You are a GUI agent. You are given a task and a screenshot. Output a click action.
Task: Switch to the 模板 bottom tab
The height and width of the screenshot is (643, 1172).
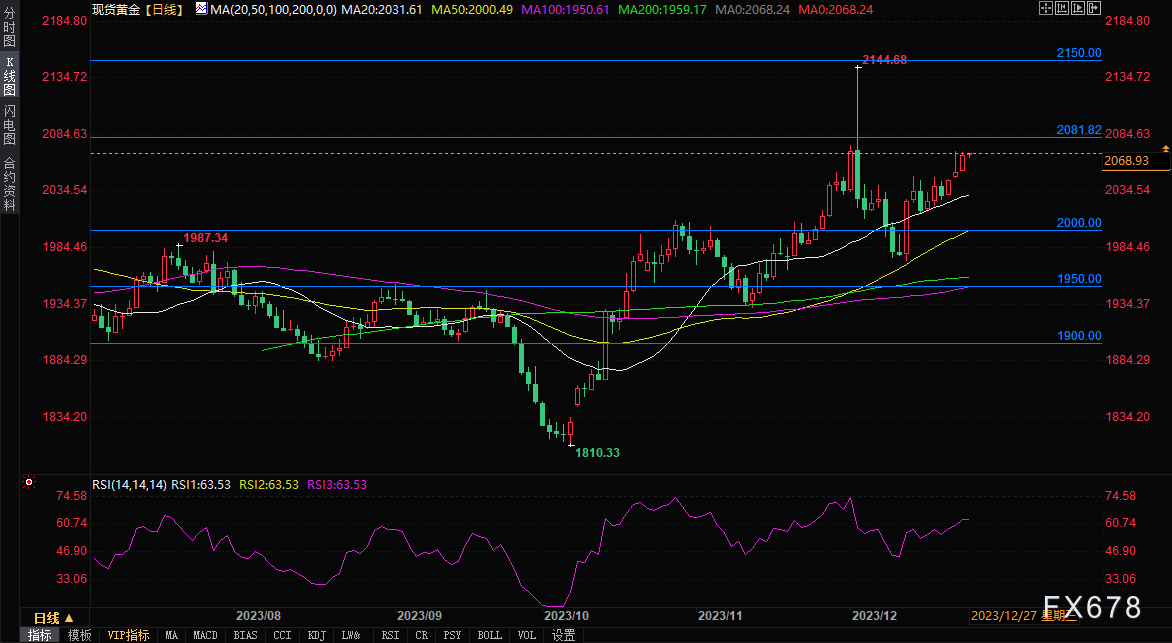(x=80, y=635)
